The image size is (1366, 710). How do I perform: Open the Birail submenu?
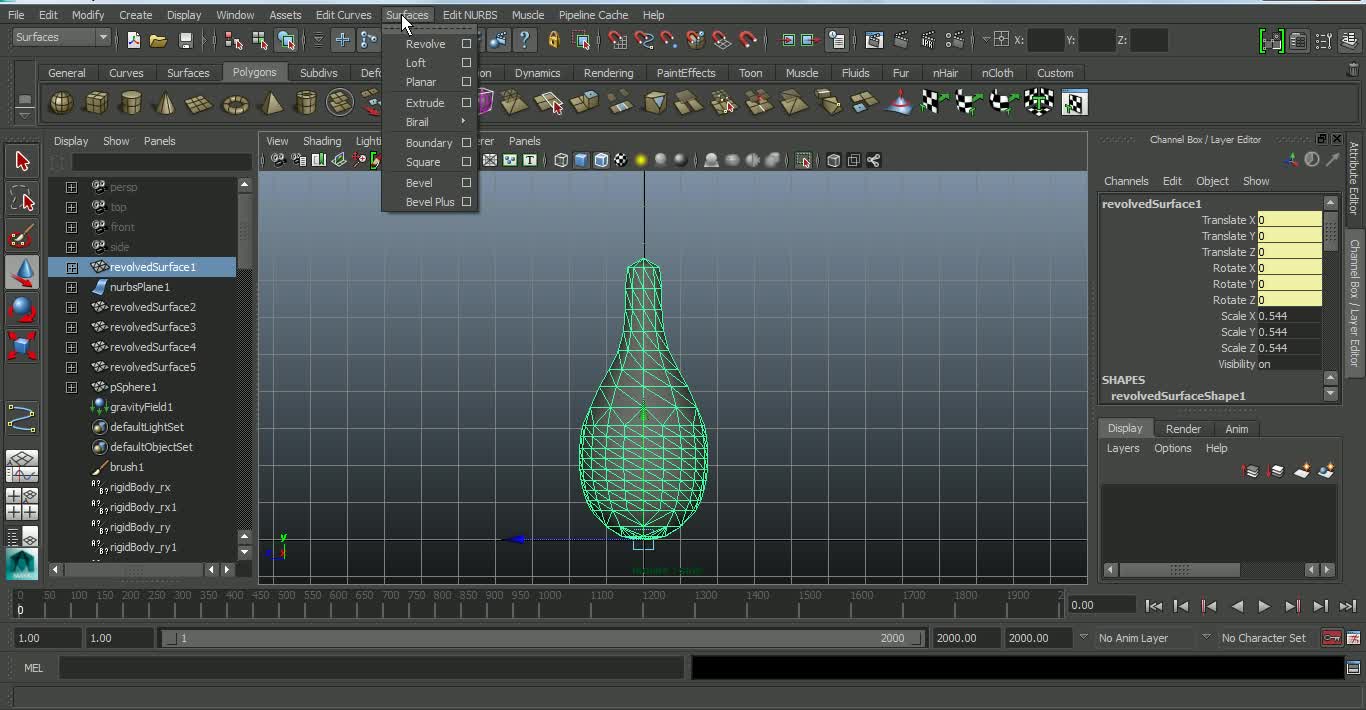(x=429, y=122)
